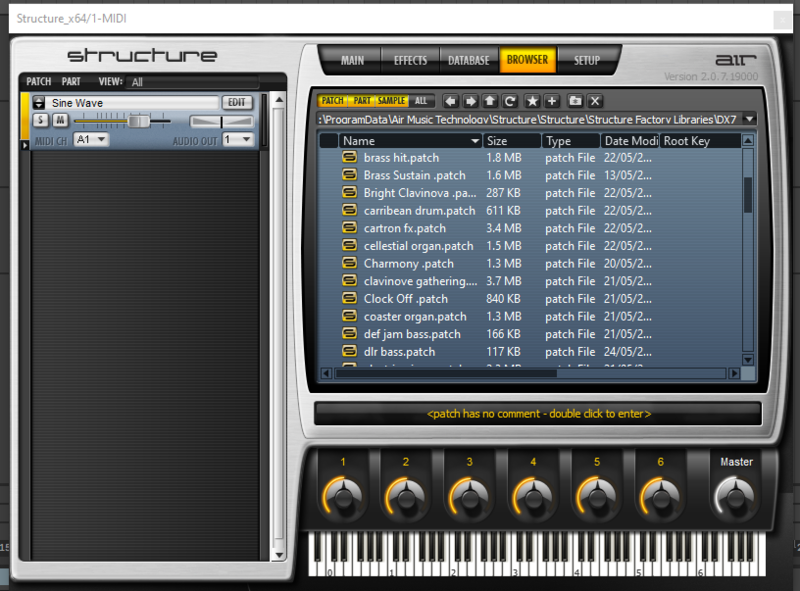Click smart knob 3

[x=469, y=496]
